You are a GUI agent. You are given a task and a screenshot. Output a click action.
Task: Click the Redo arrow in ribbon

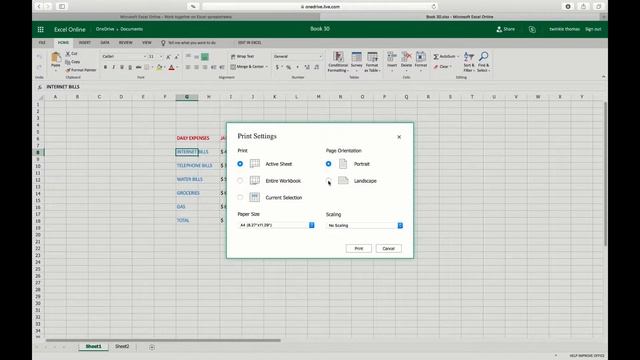[x=39, y=67]
